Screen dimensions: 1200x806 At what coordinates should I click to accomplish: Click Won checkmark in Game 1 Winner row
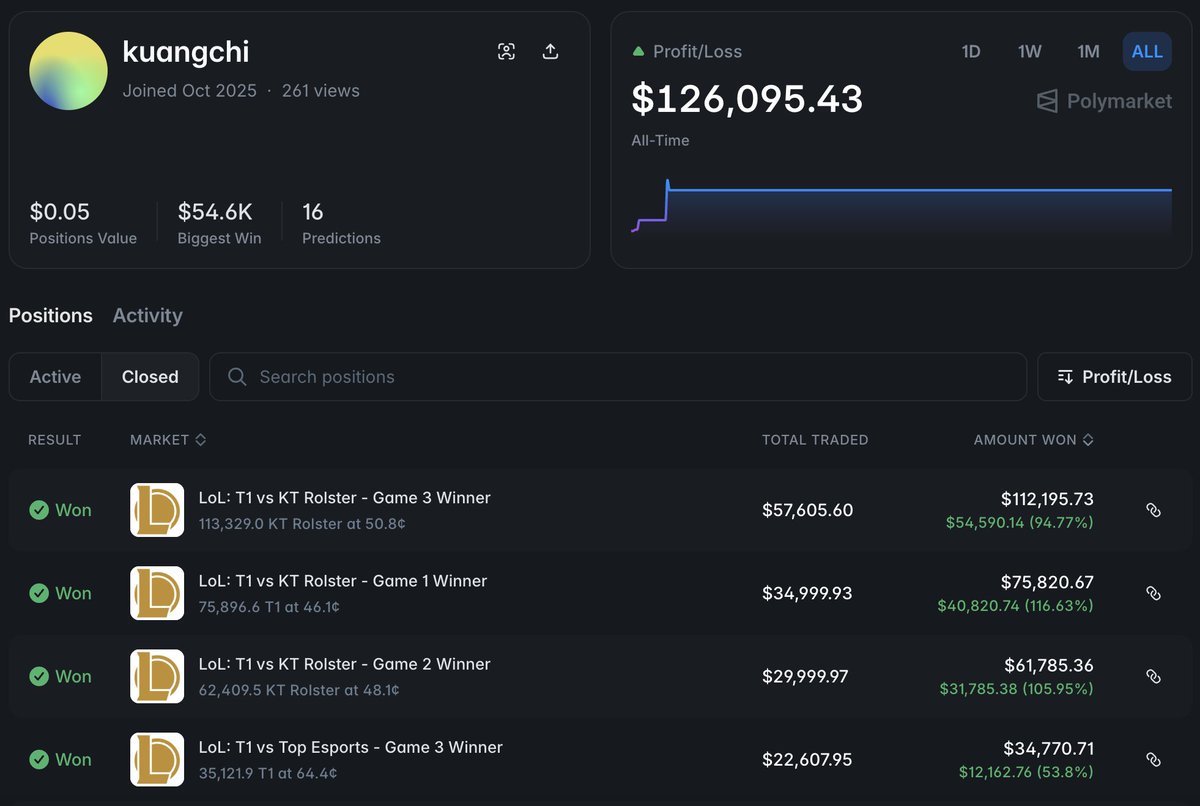[x=39, y=593]
